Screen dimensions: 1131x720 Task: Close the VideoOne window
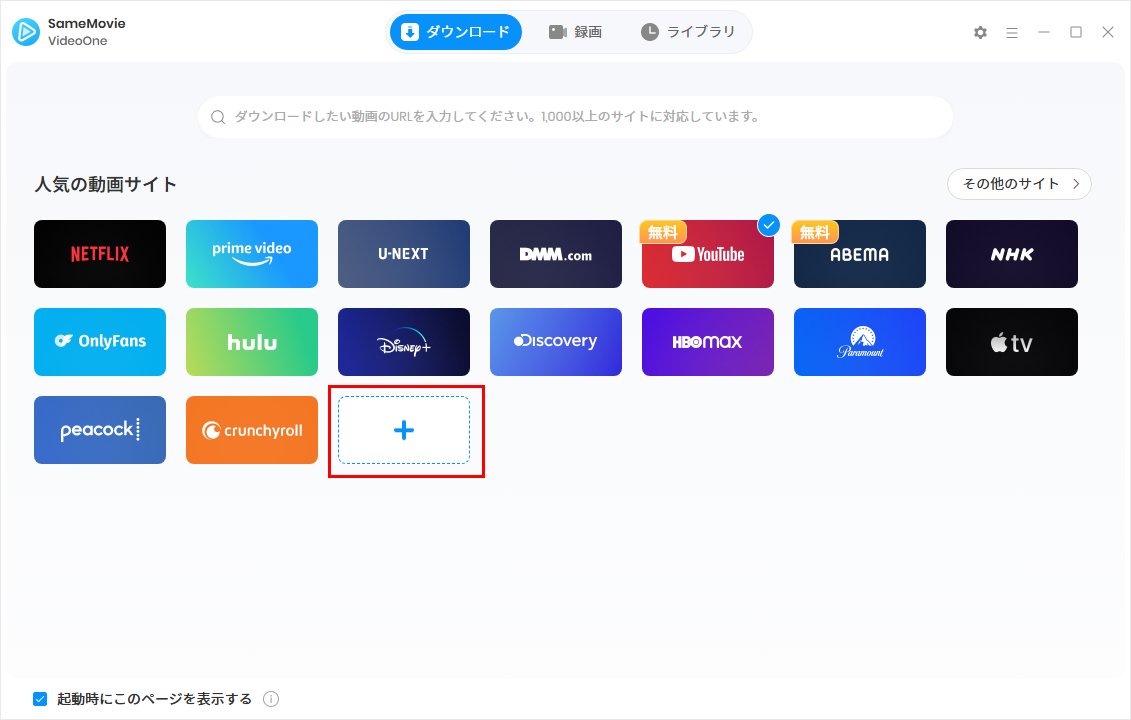(x=1108, y=32)
